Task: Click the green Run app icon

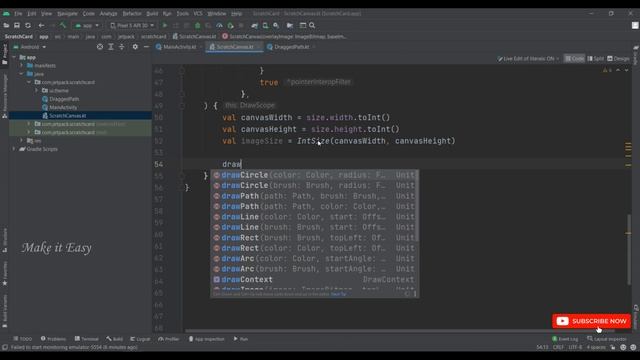Action: pos(165,25)
